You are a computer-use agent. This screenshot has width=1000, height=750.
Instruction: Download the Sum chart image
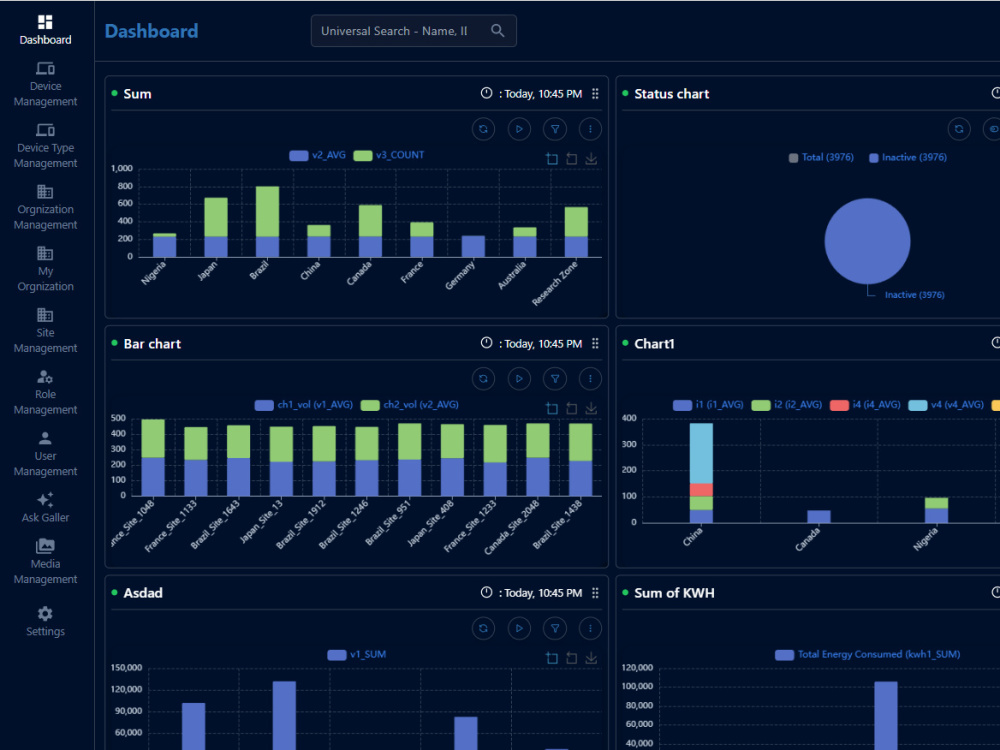click(591, 159)
